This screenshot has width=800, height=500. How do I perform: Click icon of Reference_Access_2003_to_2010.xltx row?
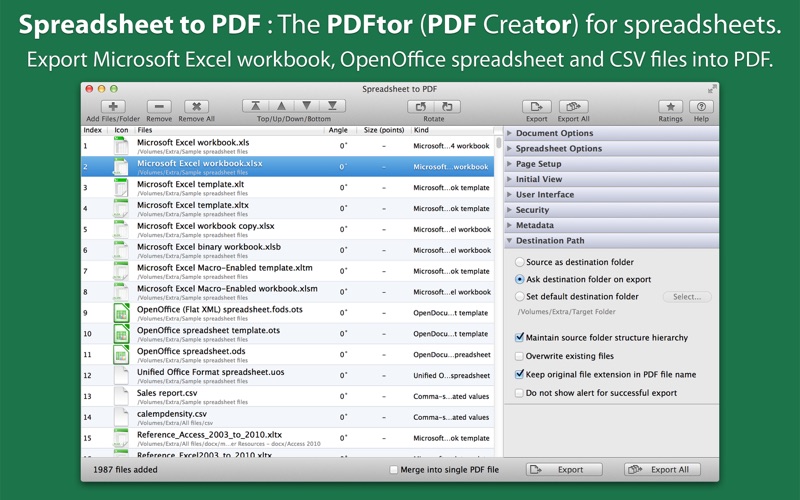coord(121,438)
